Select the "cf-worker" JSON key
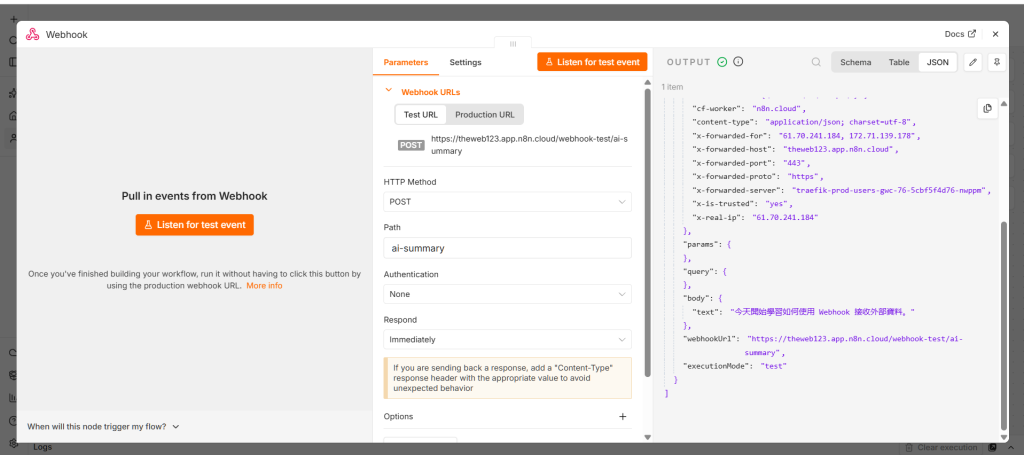This screenshot has height=455, width=1024. tap(718, 108)
